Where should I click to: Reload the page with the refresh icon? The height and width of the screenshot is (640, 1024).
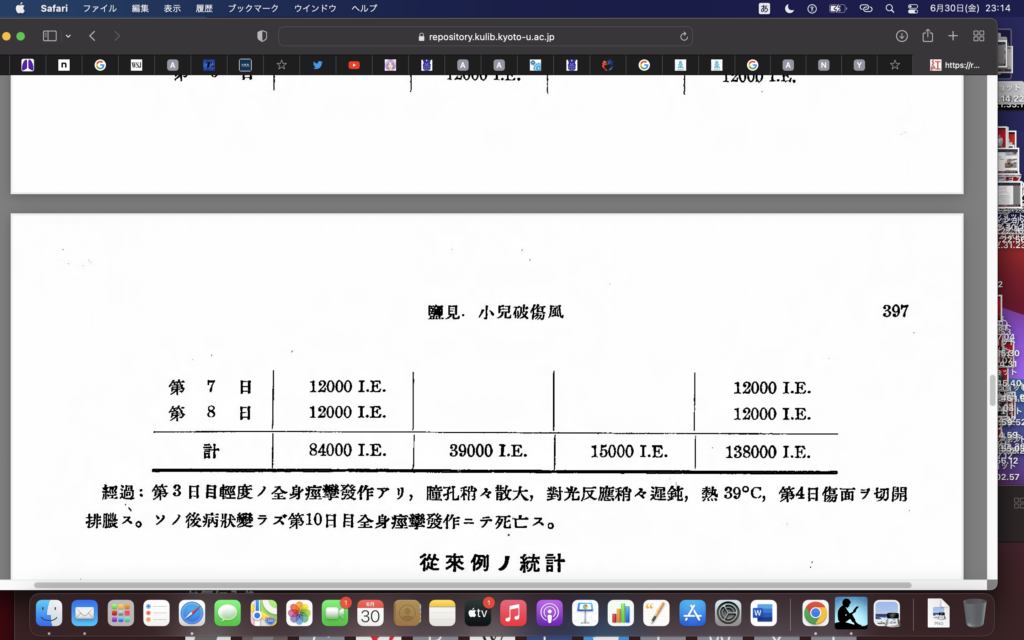(684, 36)
